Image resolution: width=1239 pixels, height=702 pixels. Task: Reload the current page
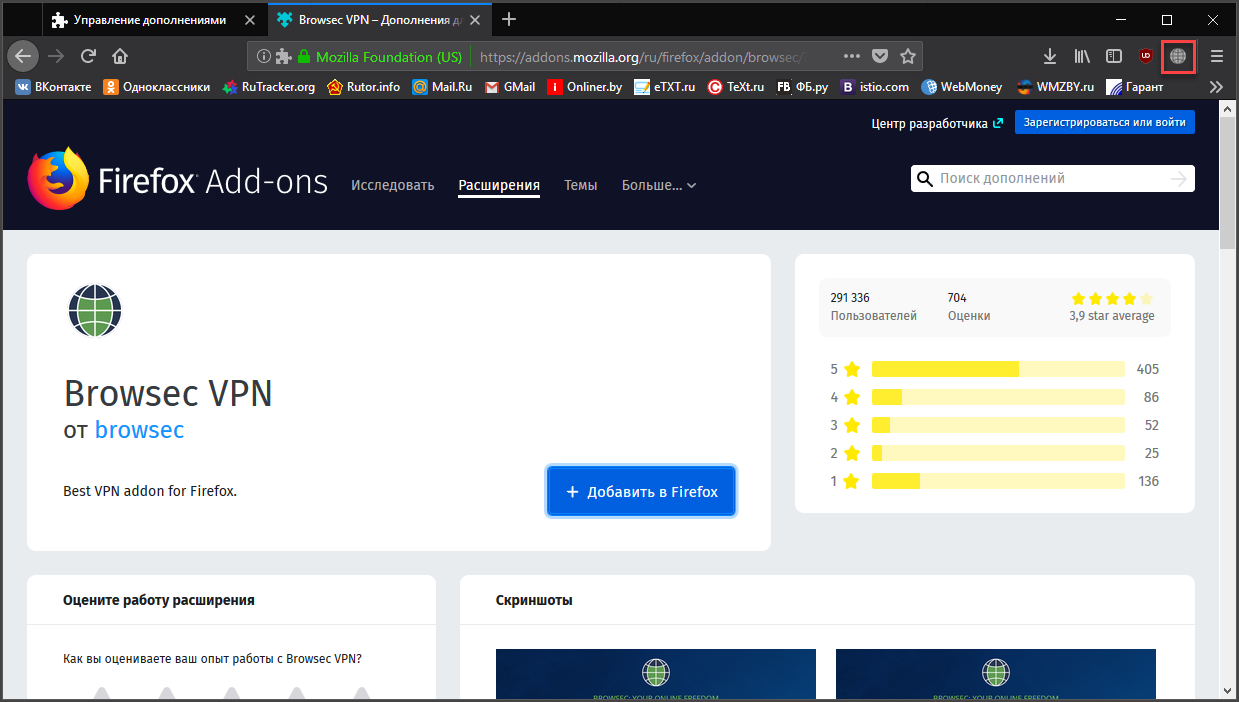[88, 56]
